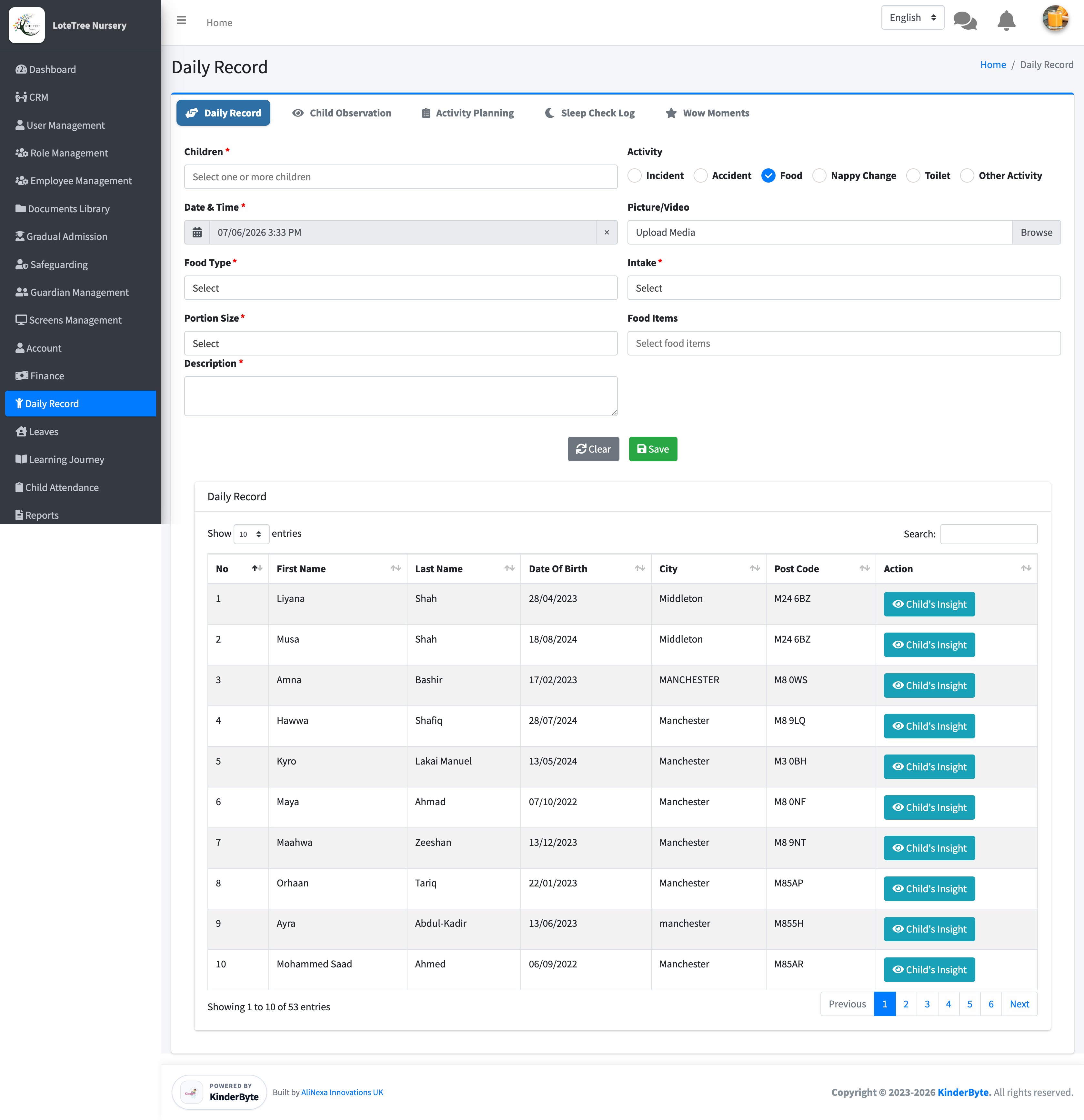The image size is (1084, 1120).
Task: Click the Learning Journey book icon
Action: tap(21, 459)
